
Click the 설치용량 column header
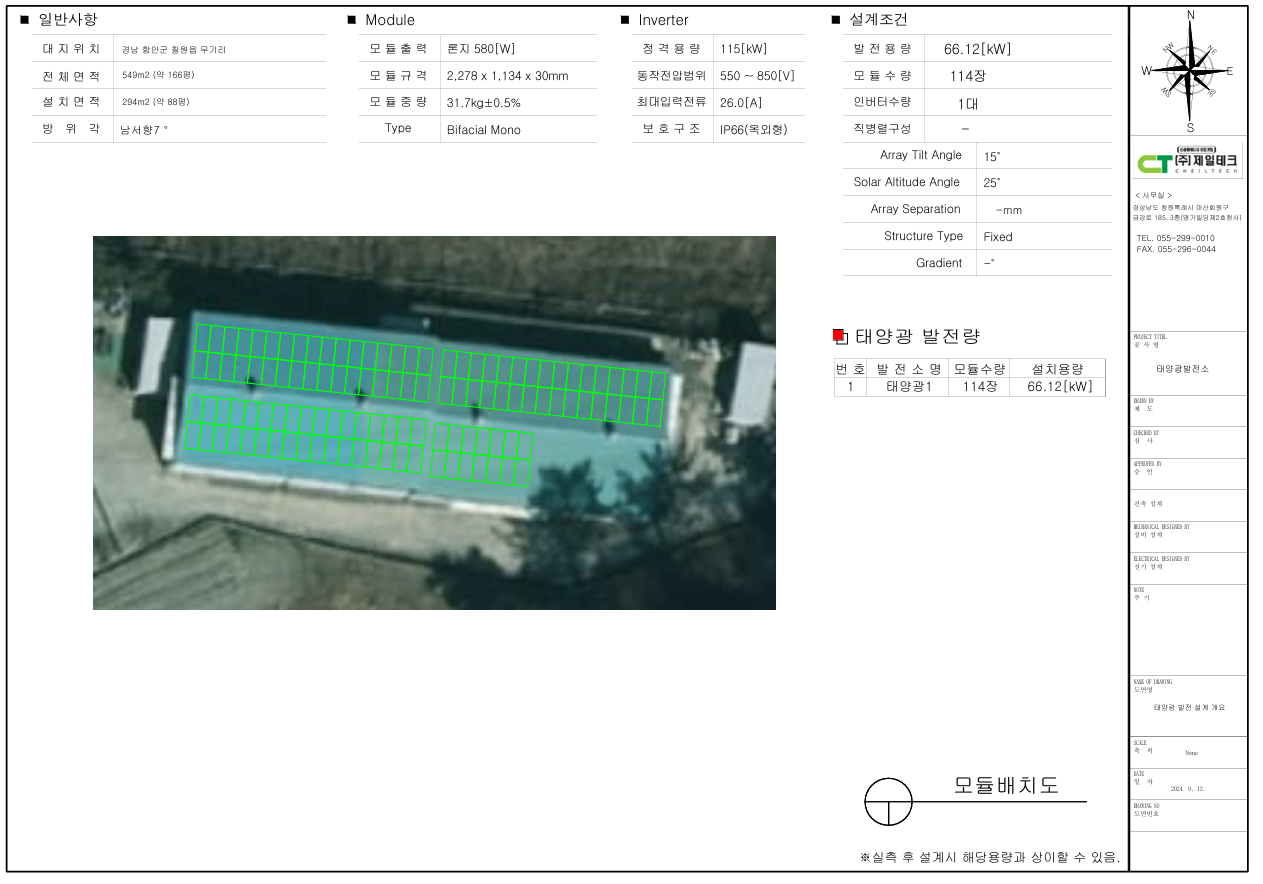click(x=1058, y=369)
